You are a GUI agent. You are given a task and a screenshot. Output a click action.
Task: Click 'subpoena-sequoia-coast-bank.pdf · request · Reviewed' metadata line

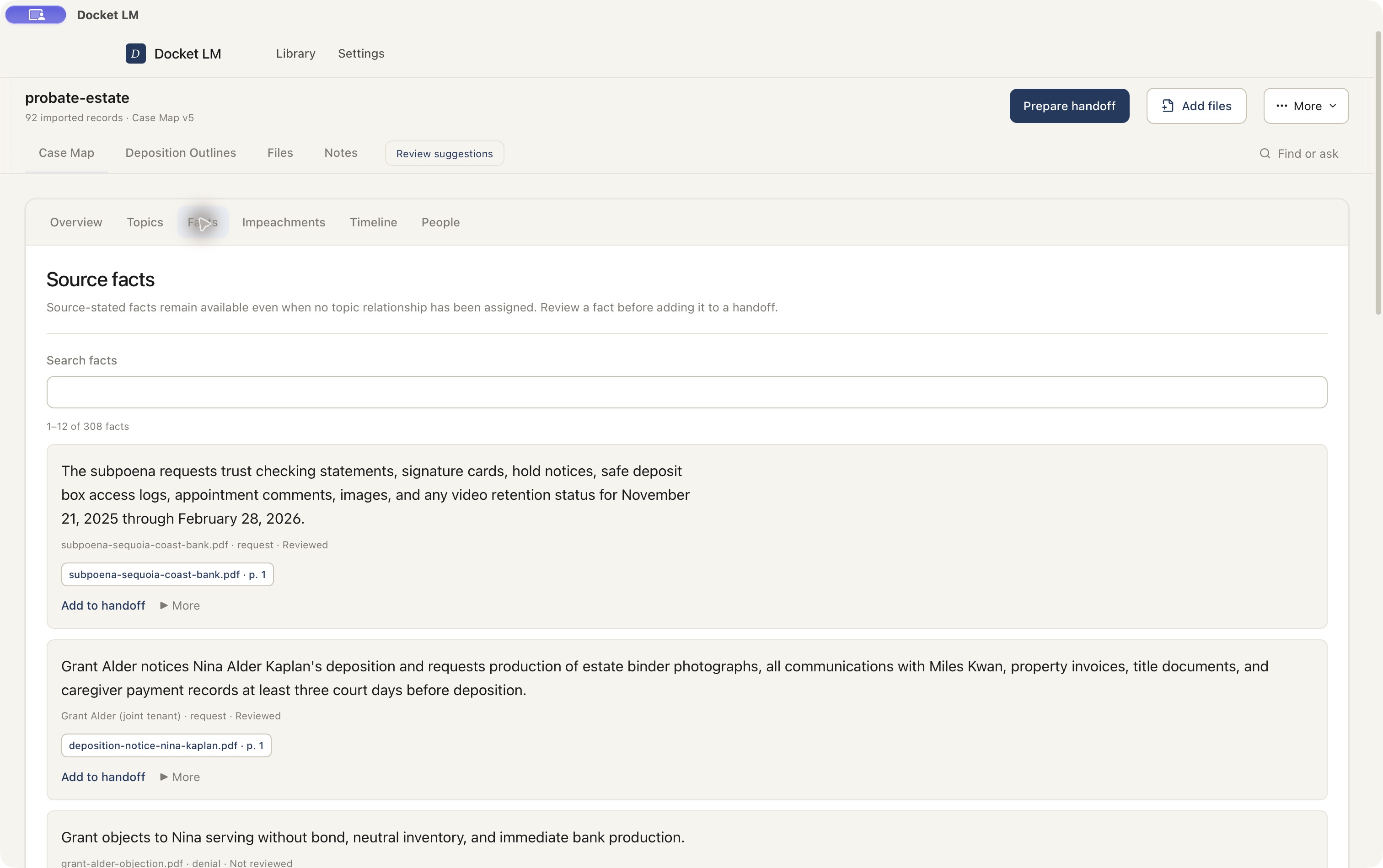pyautogui.click(x=195, y=545)
